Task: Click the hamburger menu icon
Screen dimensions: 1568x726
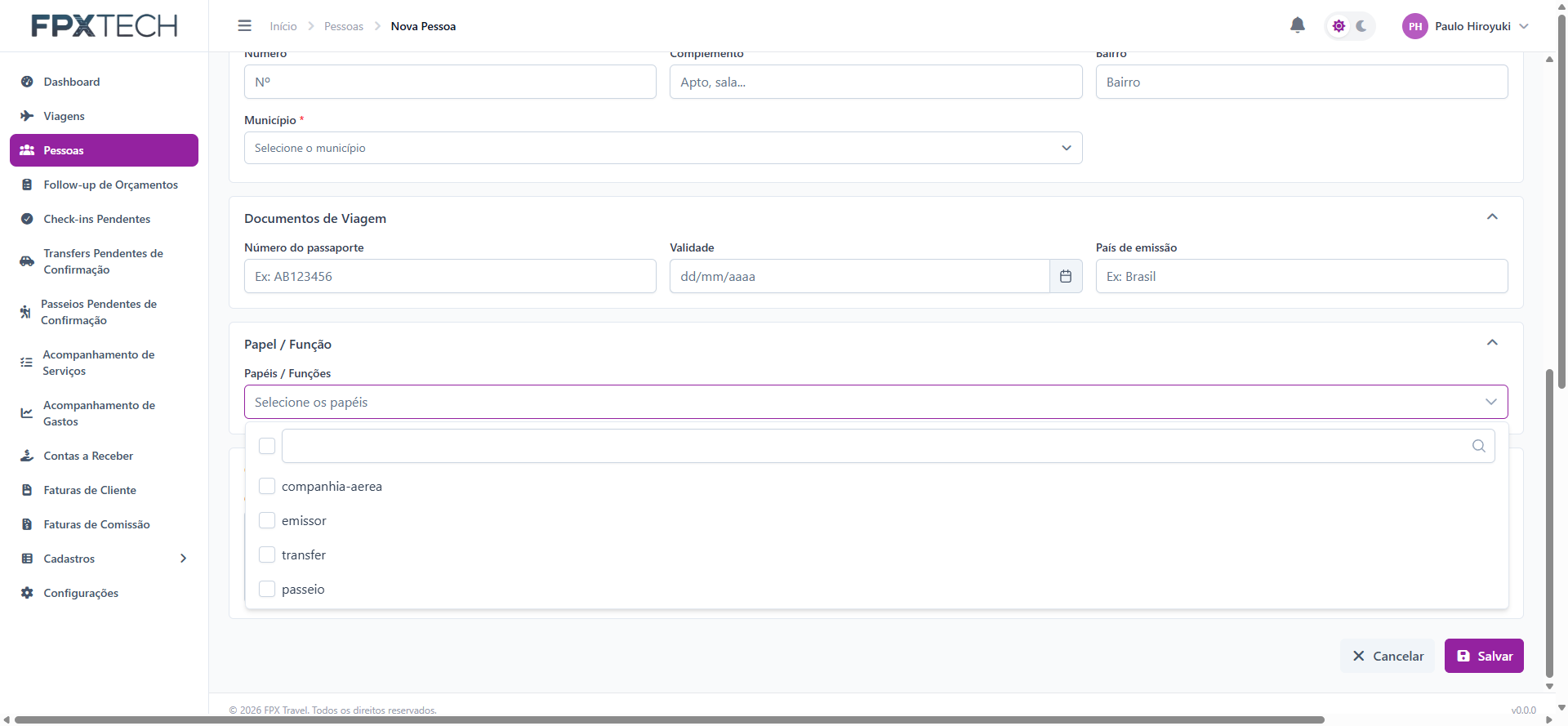Action: 244,26
